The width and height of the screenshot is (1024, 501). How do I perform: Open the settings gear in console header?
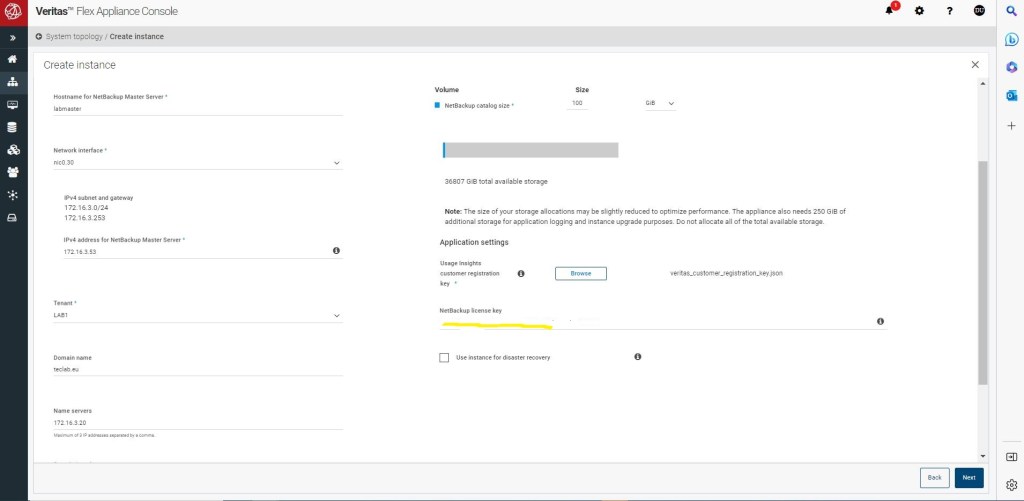pyautogui.click(x=920, y=11)
